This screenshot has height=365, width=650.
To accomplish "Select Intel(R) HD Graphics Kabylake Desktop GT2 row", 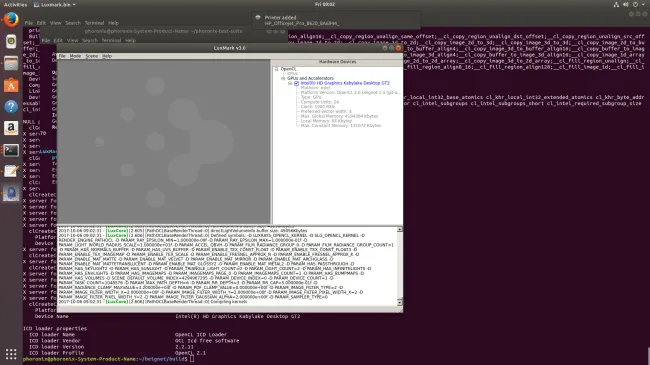I will coord(345,83).
